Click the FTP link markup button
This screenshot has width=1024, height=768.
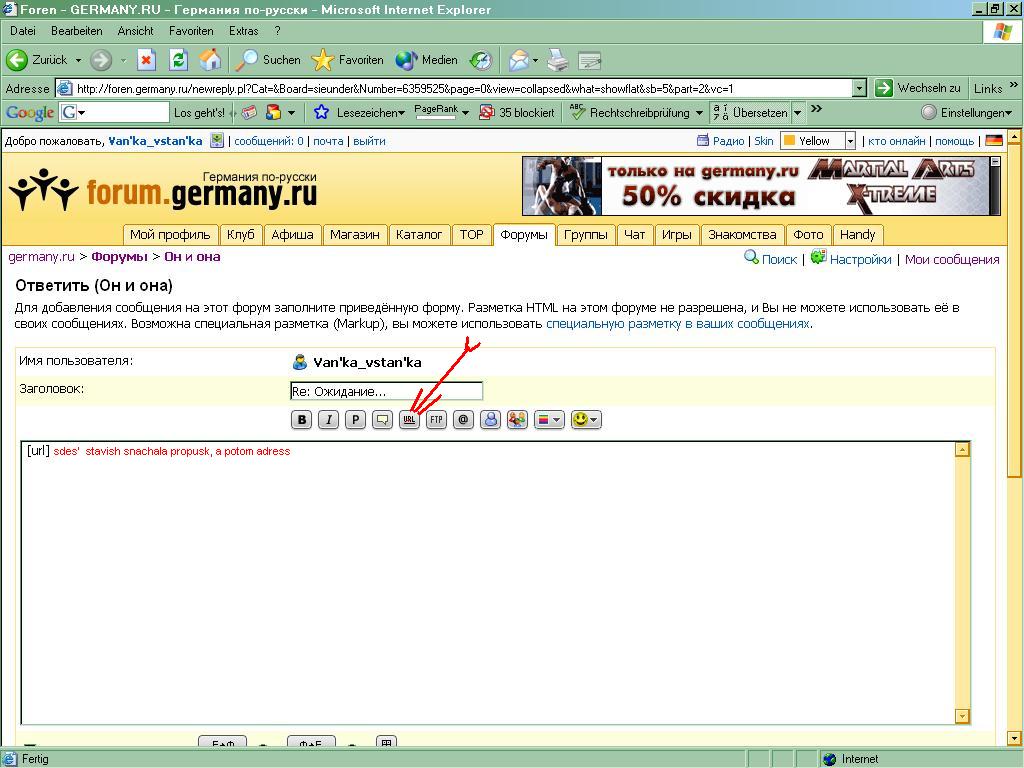click(x=436, y=420)
